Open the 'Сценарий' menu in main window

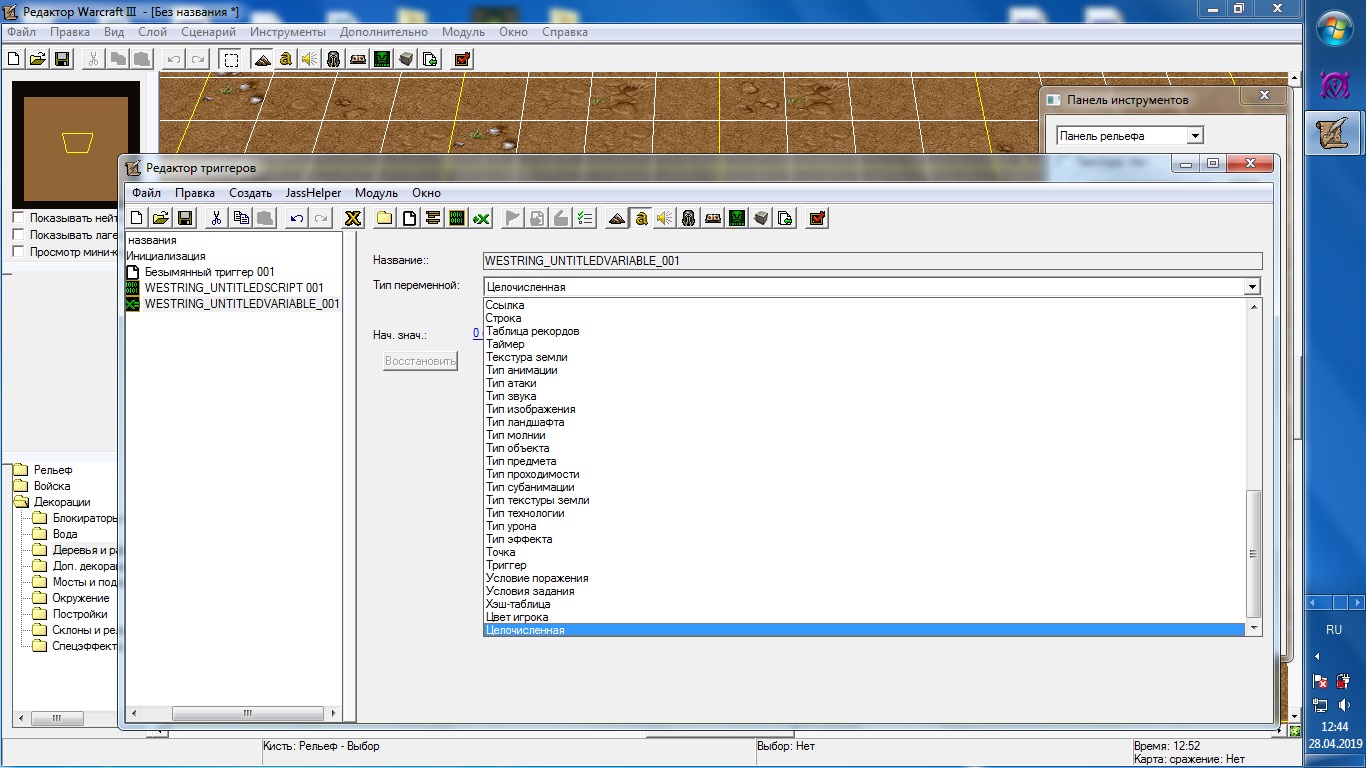(x=208, y=32)
